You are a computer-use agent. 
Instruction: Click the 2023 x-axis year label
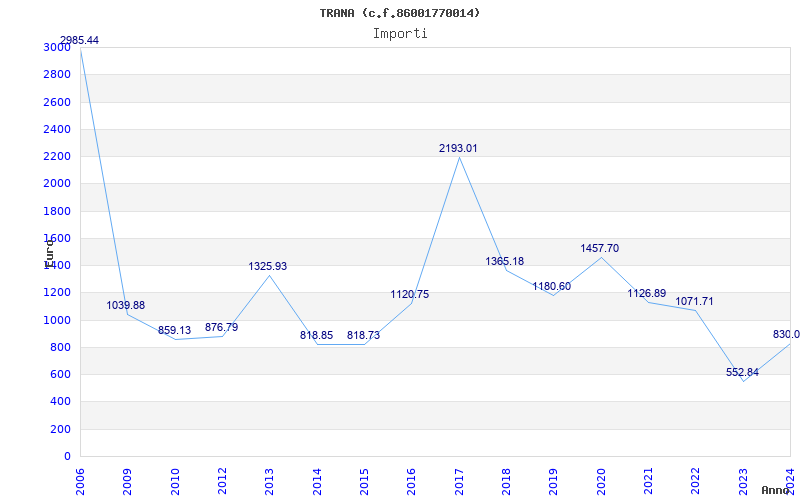pos(743,481)
